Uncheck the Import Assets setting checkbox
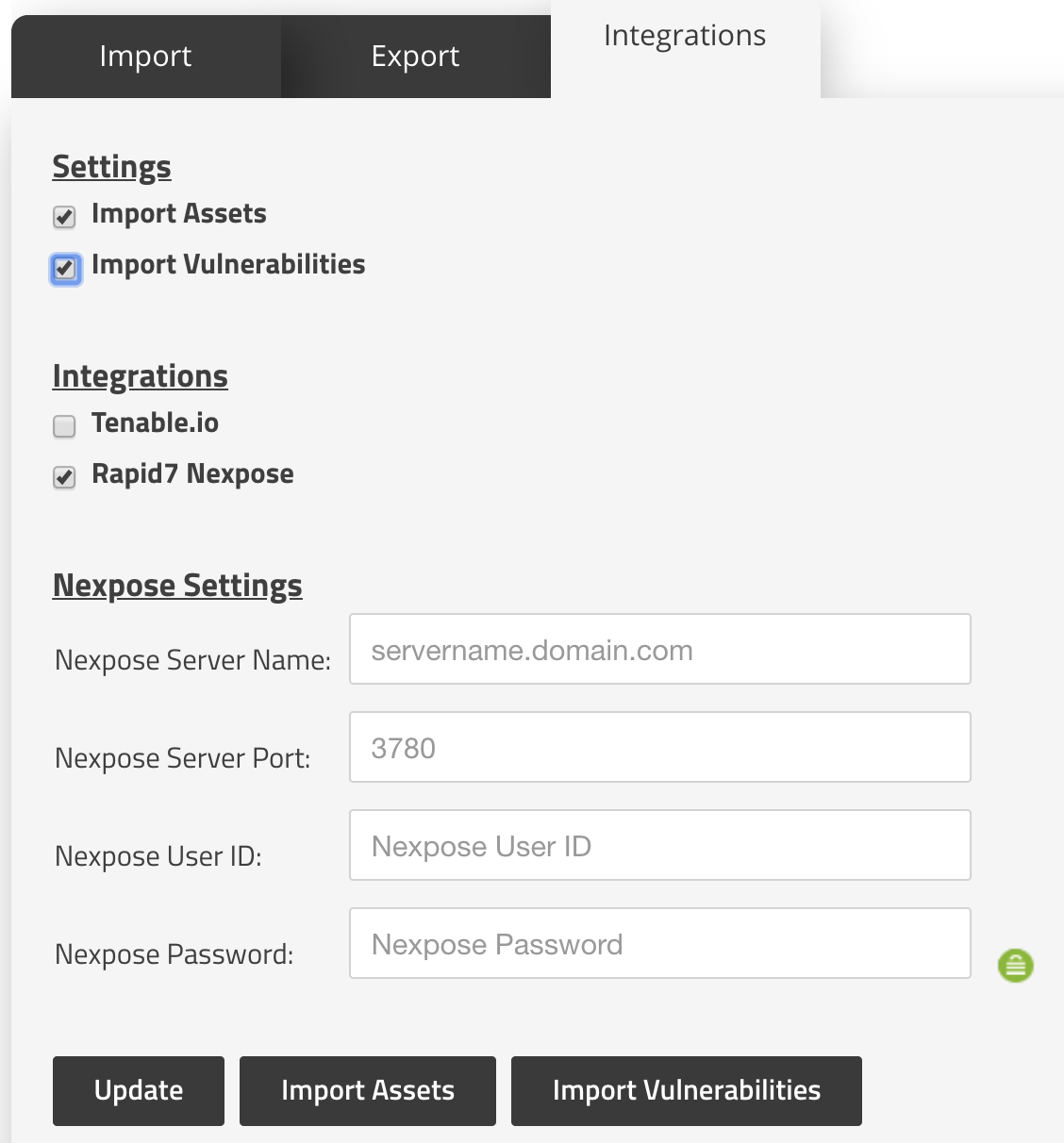Image resolution: width=1064 pixels, height=1143 pixels. (x=64, y=217)
